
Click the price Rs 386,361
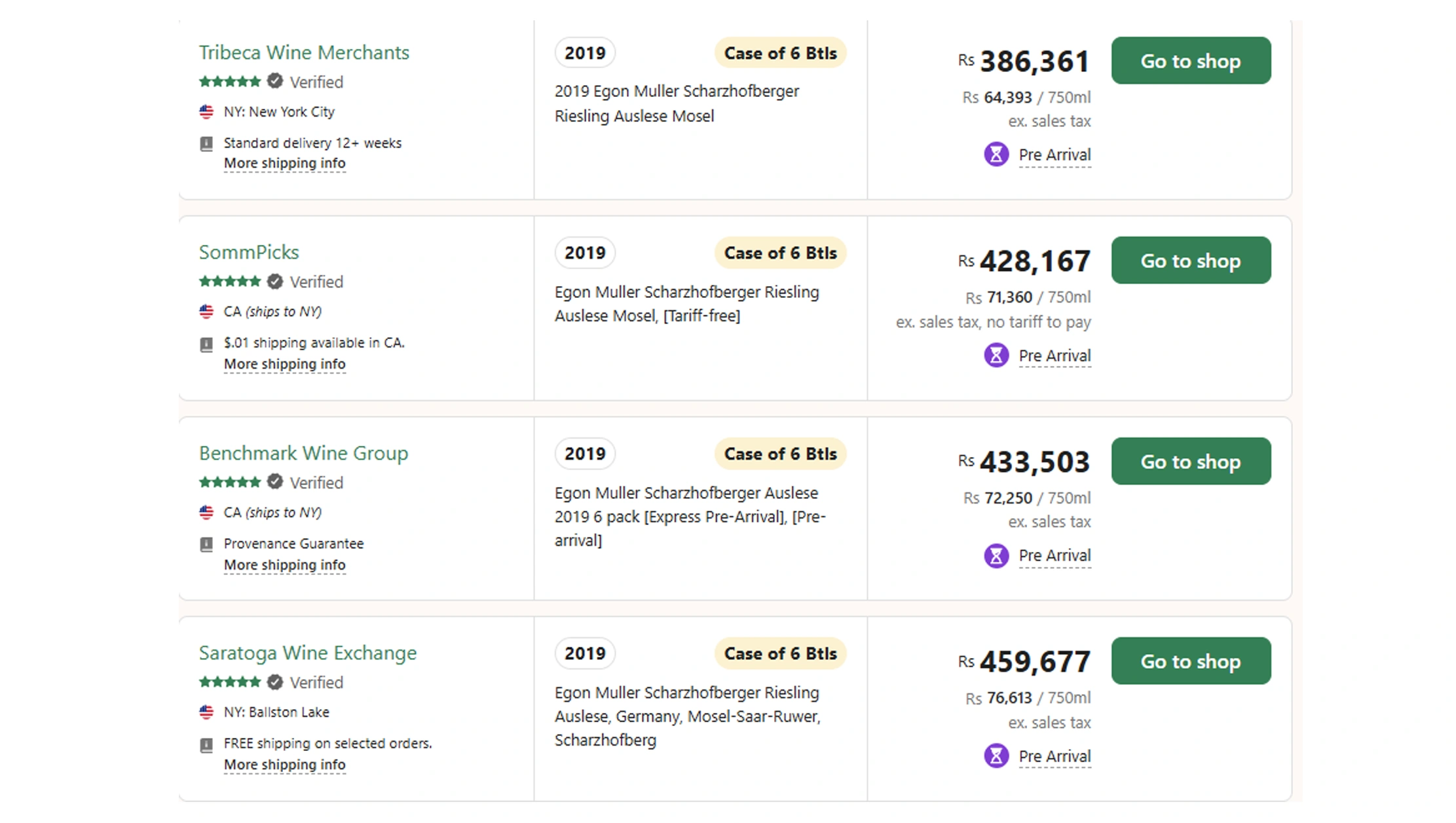(1024, 62)
